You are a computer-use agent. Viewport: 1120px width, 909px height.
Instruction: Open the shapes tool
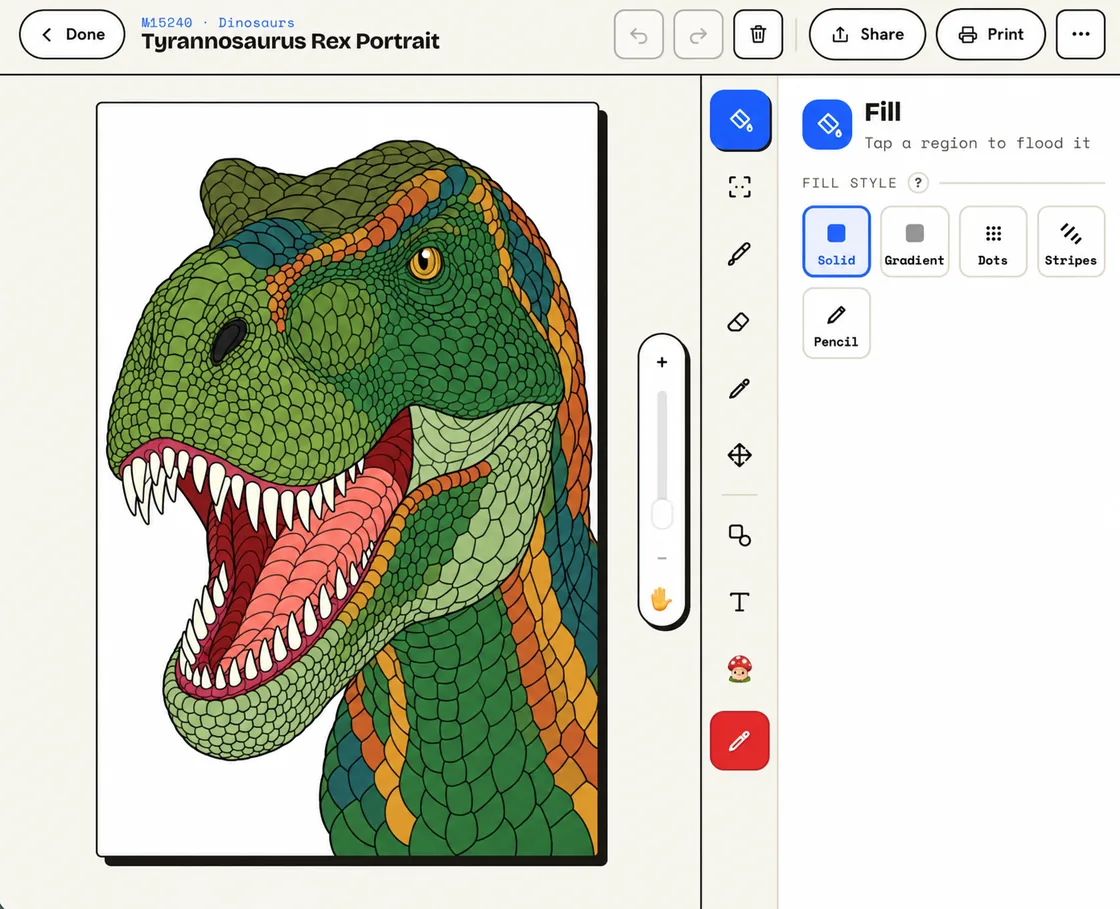739,535
